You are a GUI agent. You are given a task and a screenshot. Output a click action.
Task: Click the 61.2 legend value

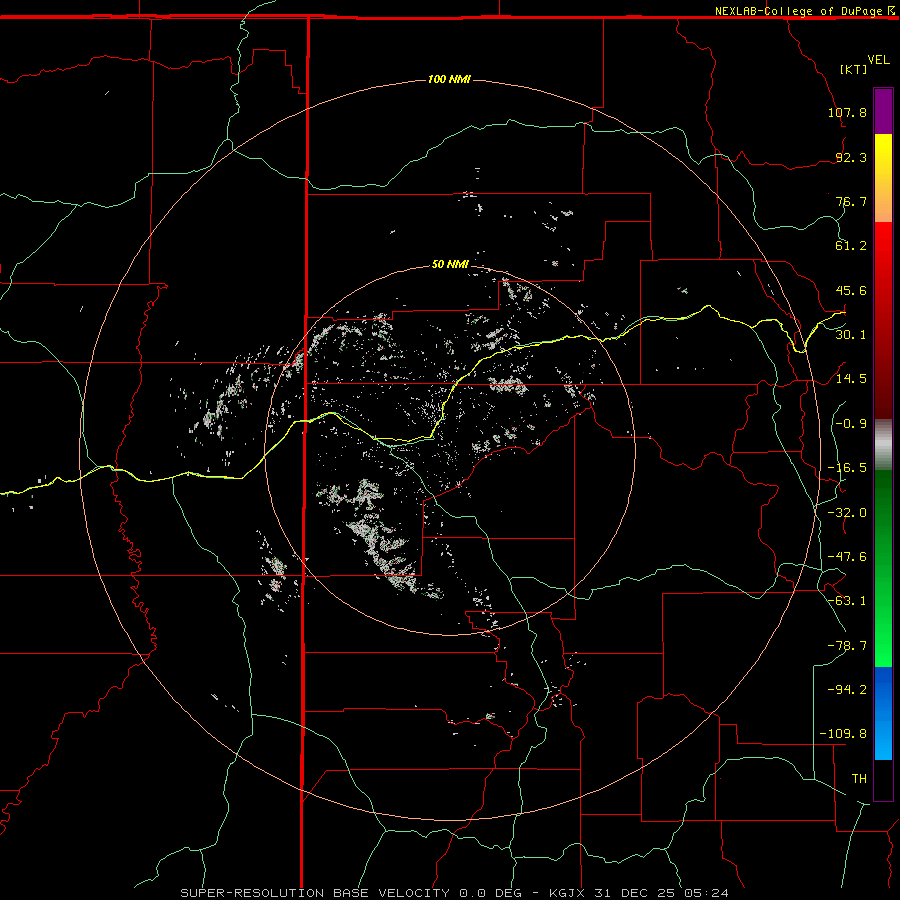851,246
